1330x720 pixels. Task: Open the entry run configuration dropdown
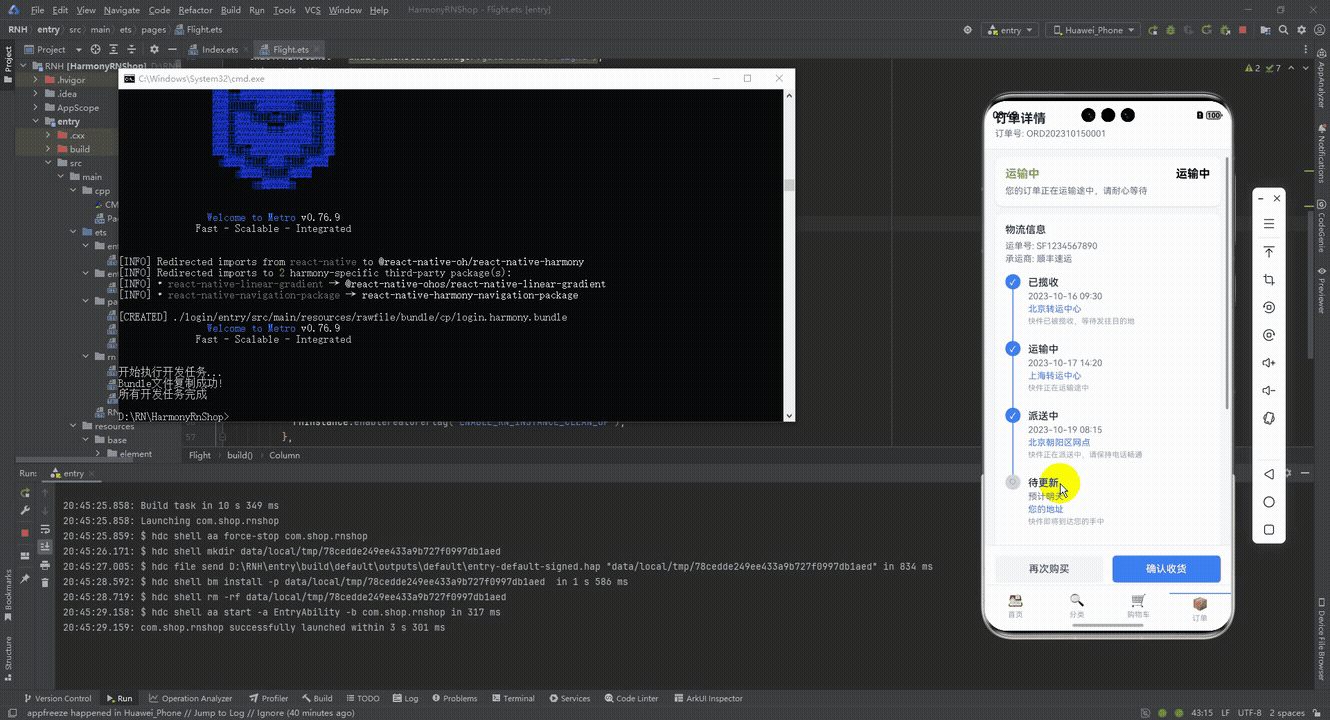1010,30
